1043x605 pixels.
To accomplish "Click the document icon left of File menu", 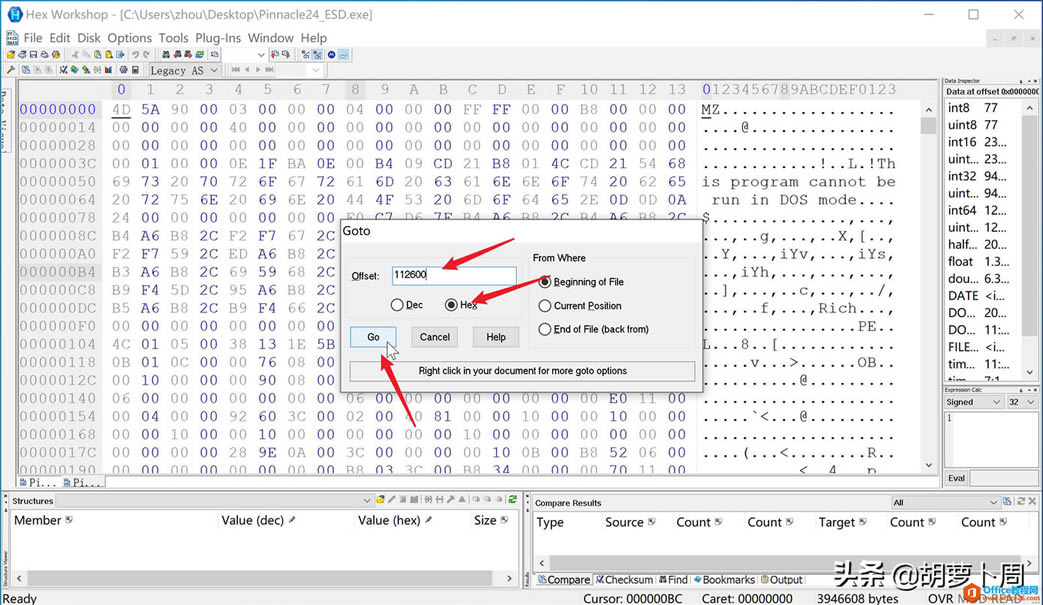I will click(12, 38).
